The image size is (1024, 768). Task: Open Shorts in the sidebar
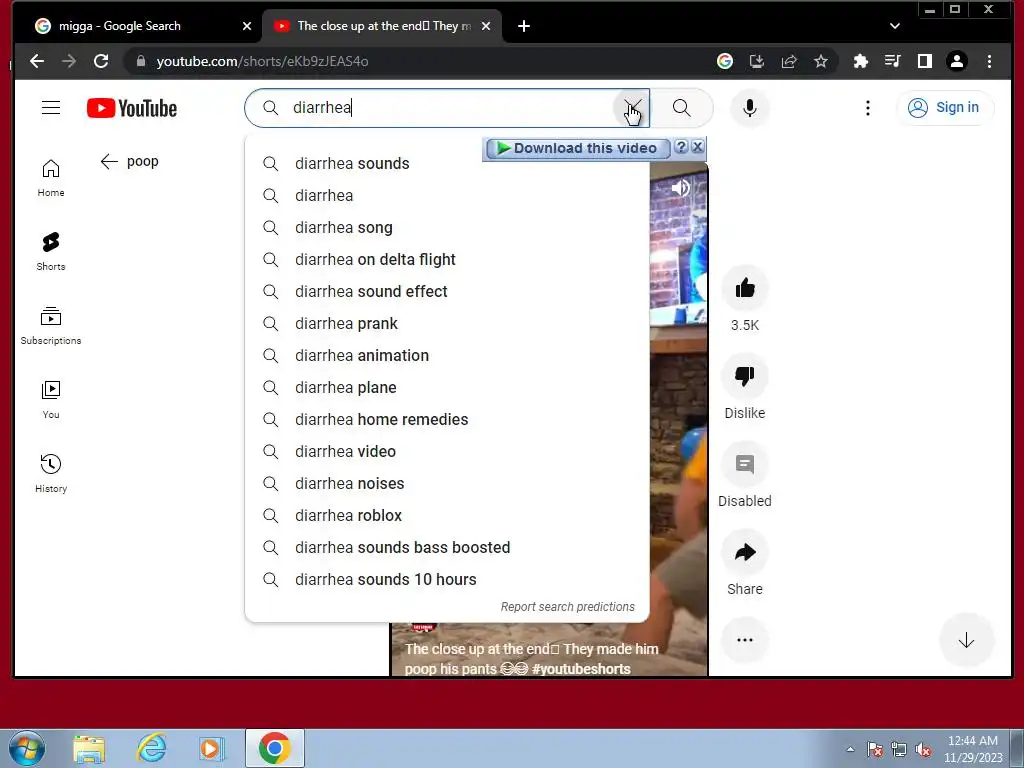51,252
